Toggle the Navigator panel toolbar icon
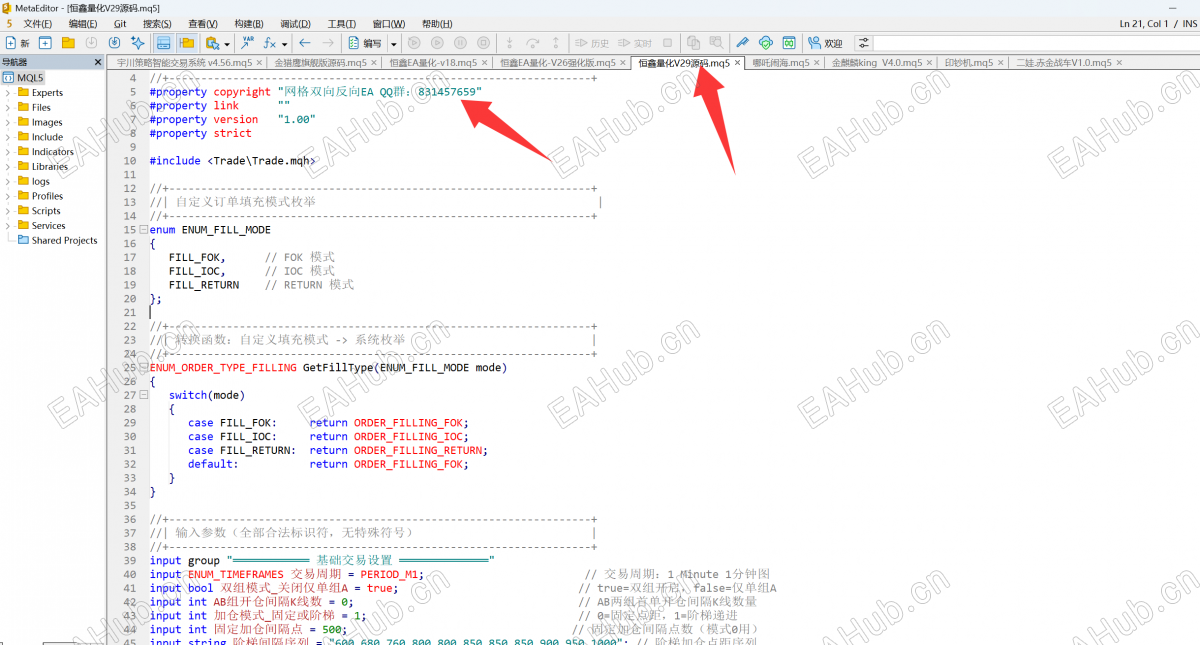Screen dimensions: 1200x645 tap(163, 43)
